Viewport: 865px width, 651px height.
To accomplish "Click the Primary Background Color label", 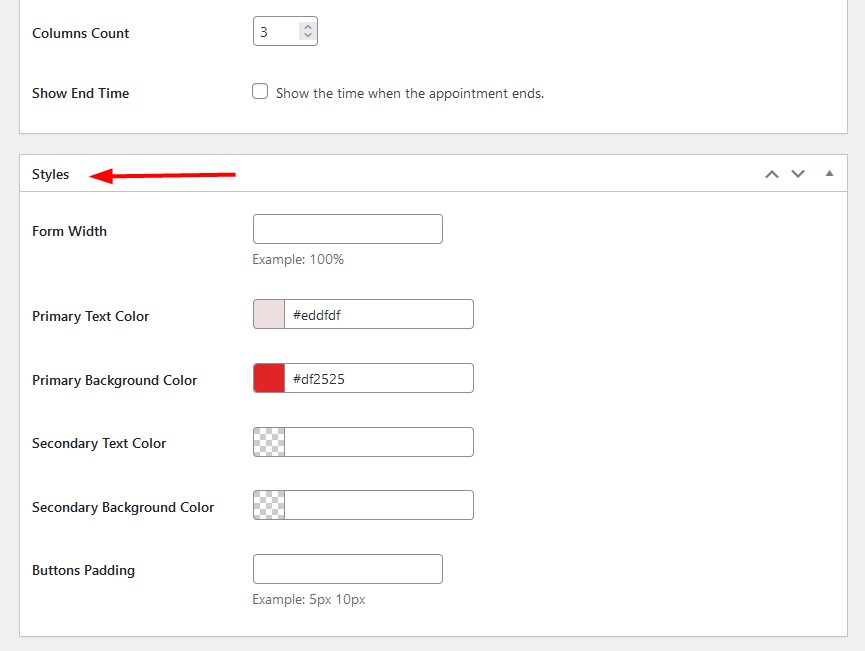I will point(114,380).
